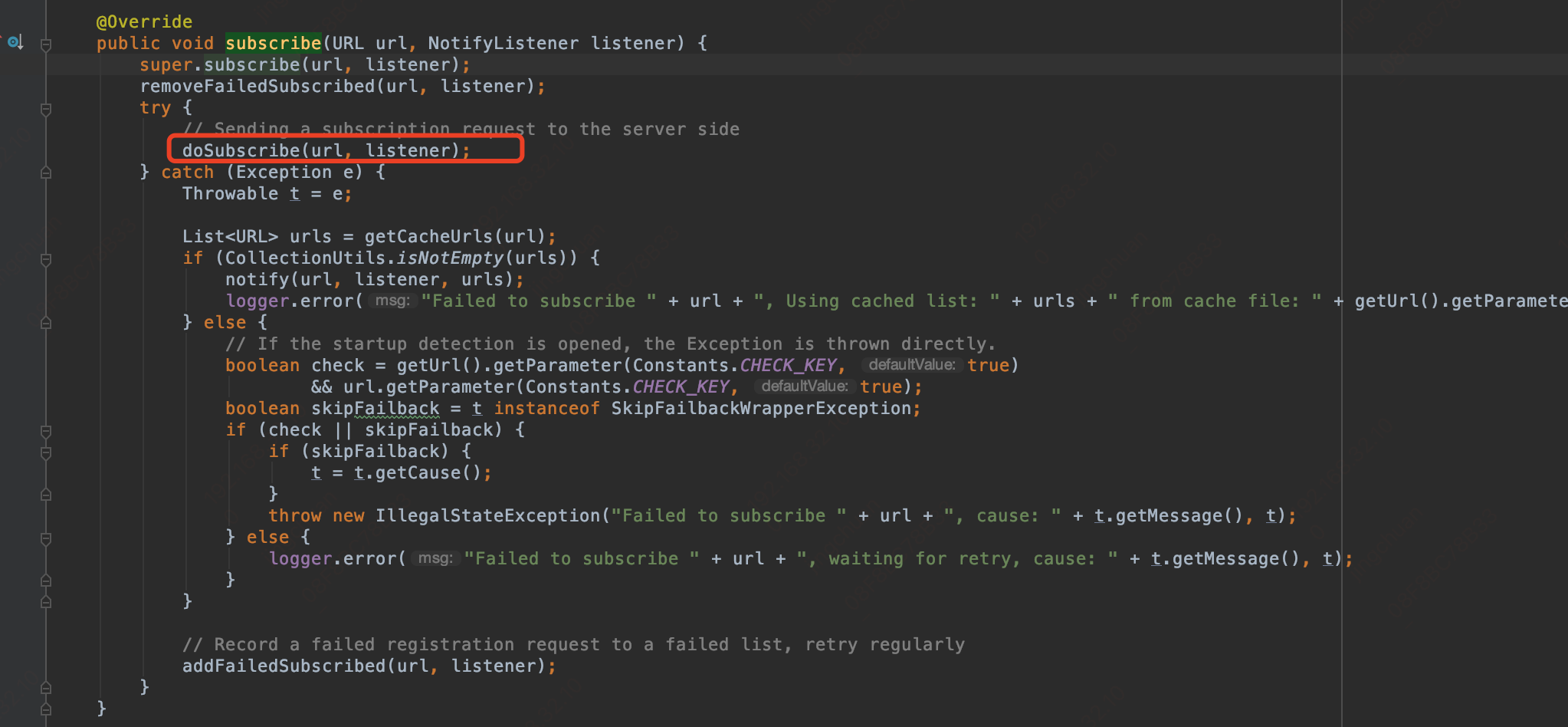
Task: Click the super.subscribe(url, listener) call
Action: 304,64
